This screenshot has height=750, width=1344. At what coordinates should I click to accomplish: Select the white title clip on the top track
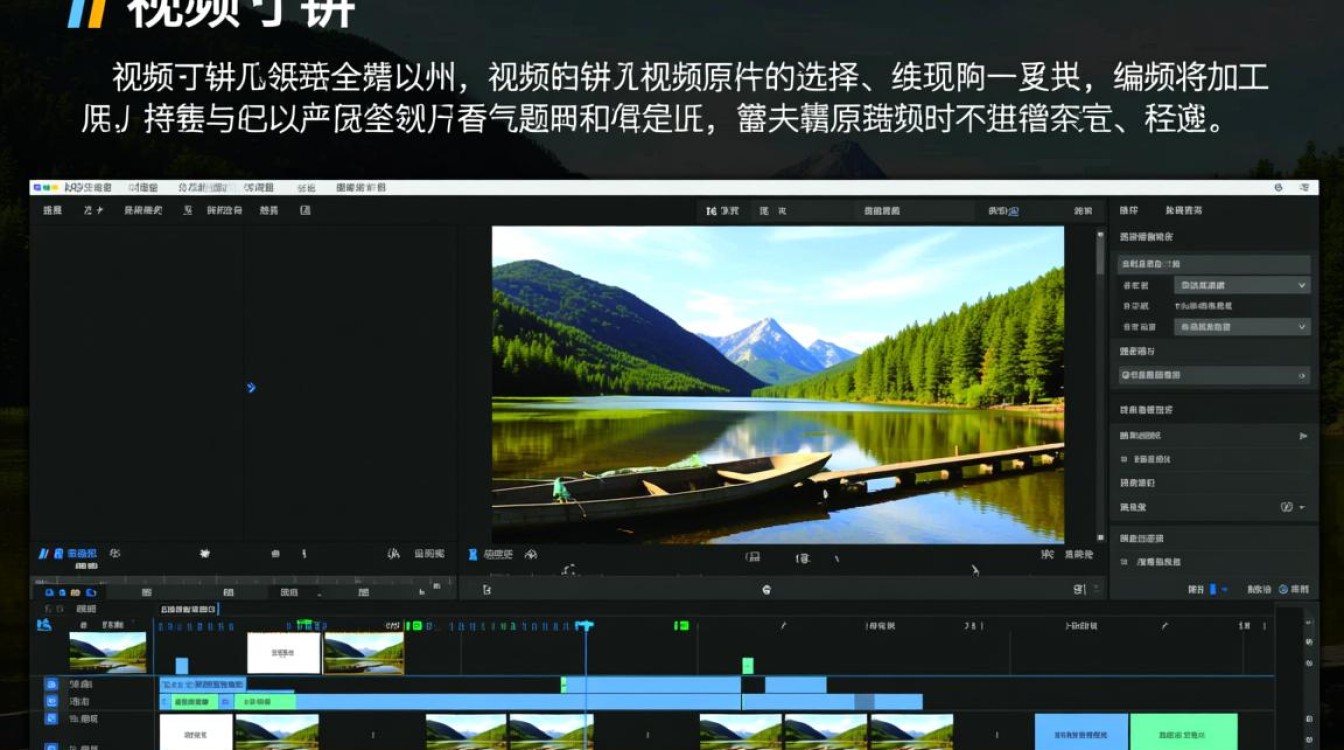pos(284,653)
